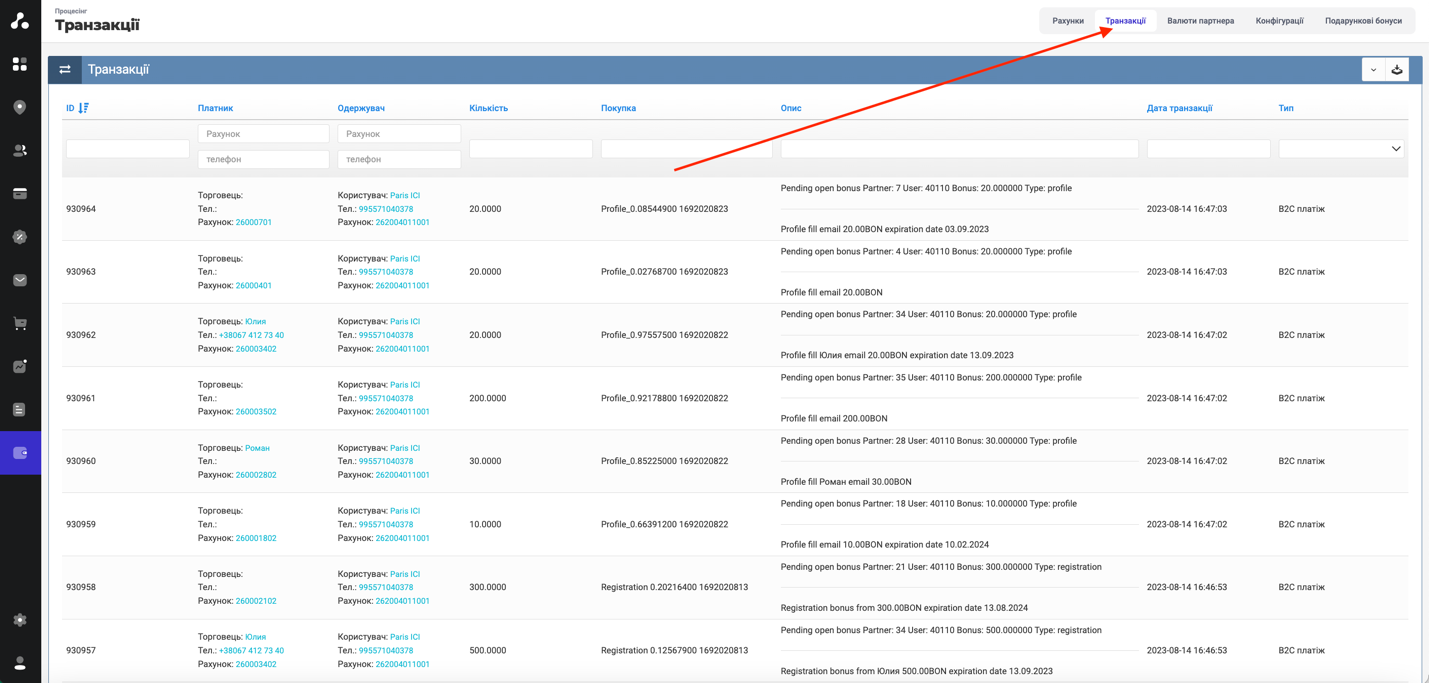The image size is (1429, 683).
Task: Open payer account link 260003502
Action: (256, 412)
